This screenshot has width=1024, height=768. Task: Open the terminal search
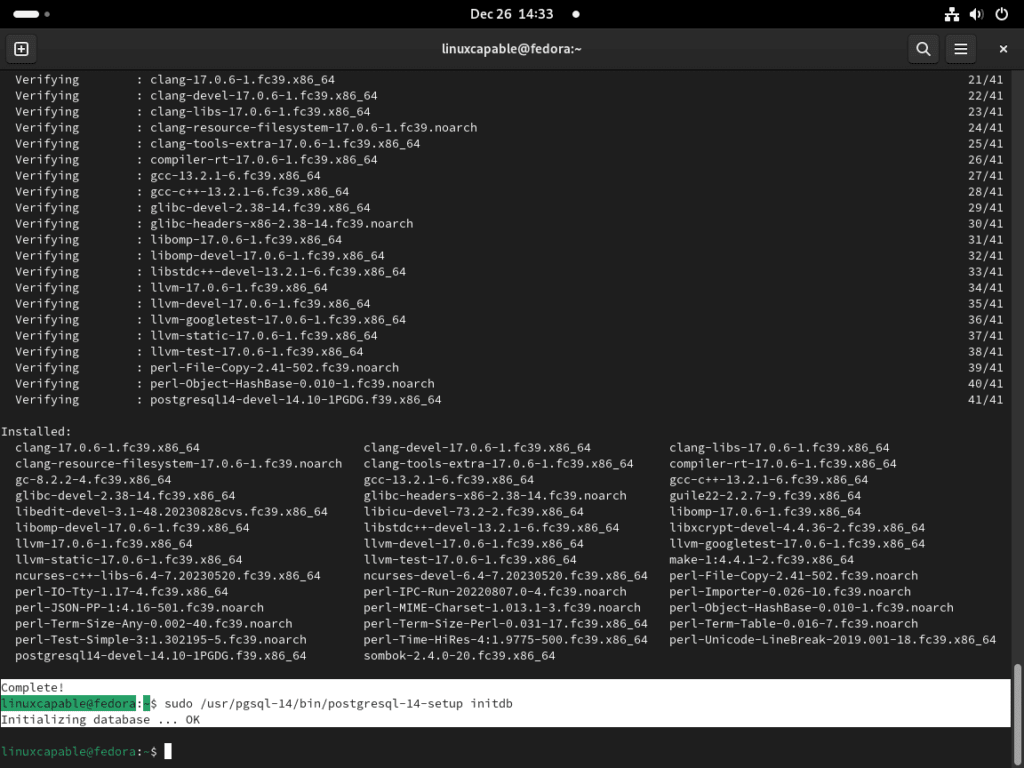[x=923, y=48]
